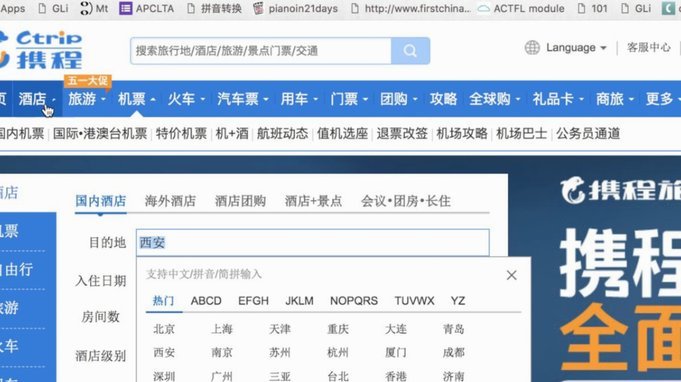
Task: Switch to the 会议•团房•长住 tab
Action: click(x=406, y=201)
